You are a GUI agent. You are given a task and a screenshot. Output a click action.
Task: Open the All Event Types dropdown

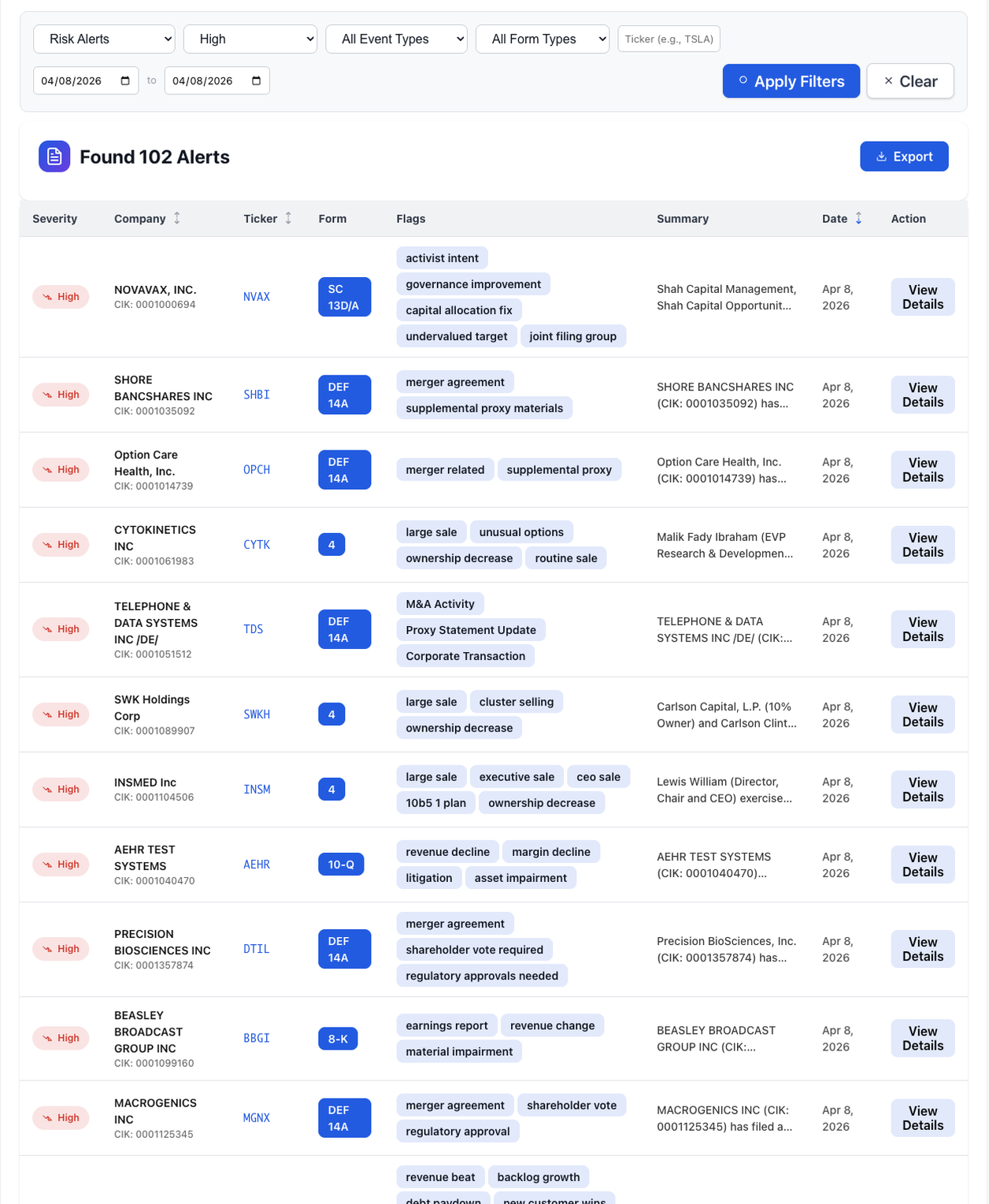pos(396,39)
